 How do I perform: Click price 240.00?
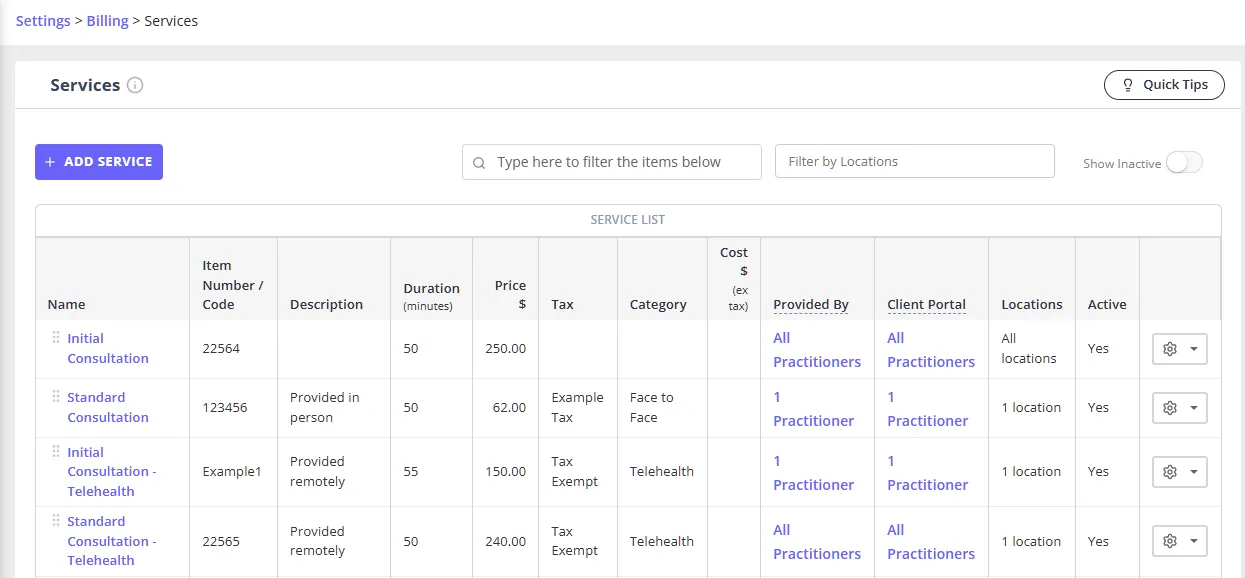click(506, 541)
